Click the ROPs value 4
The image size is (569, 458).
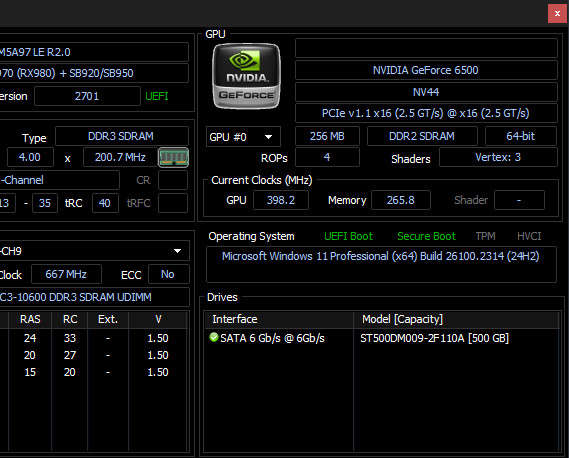point(327,157)
